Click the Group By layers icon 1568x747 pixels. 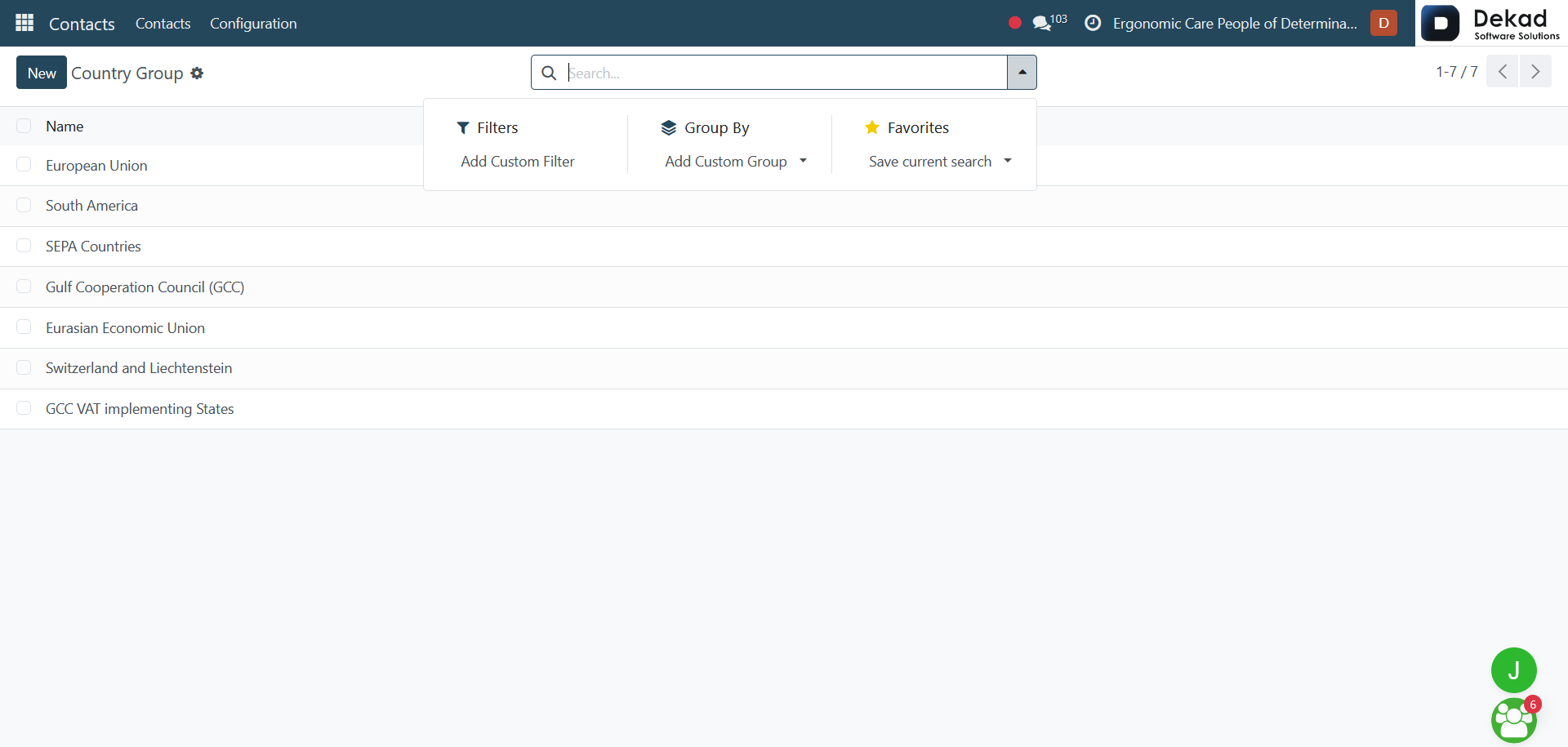pyautogui.click(x=669, y=127)
